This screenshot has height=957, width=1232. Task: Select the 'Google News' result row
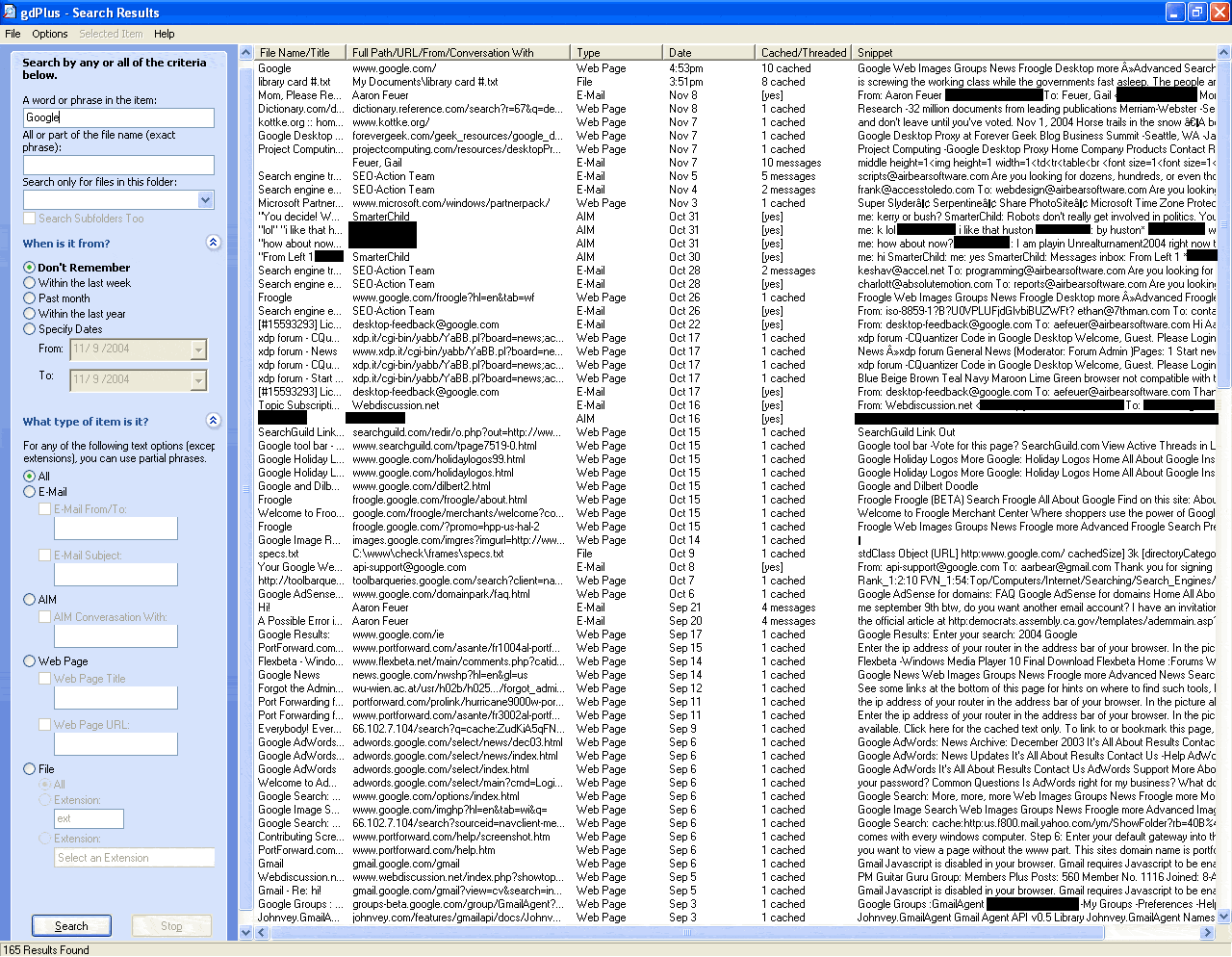[735, 675]
